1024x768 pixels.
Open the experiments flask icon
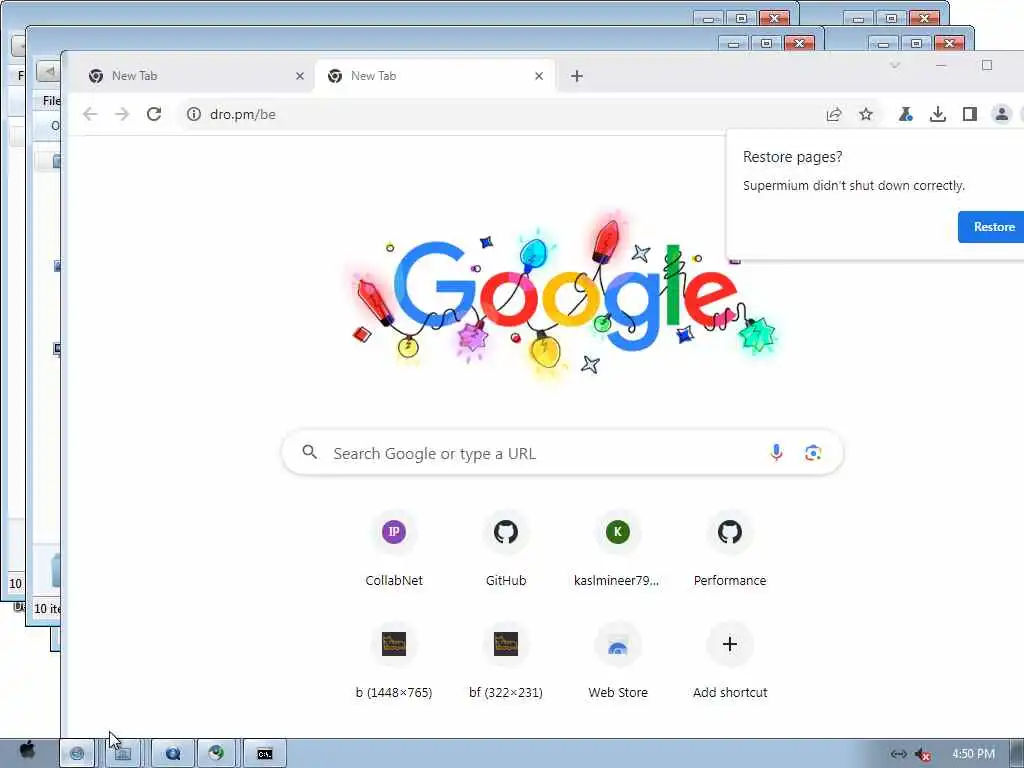click(905, 114)
